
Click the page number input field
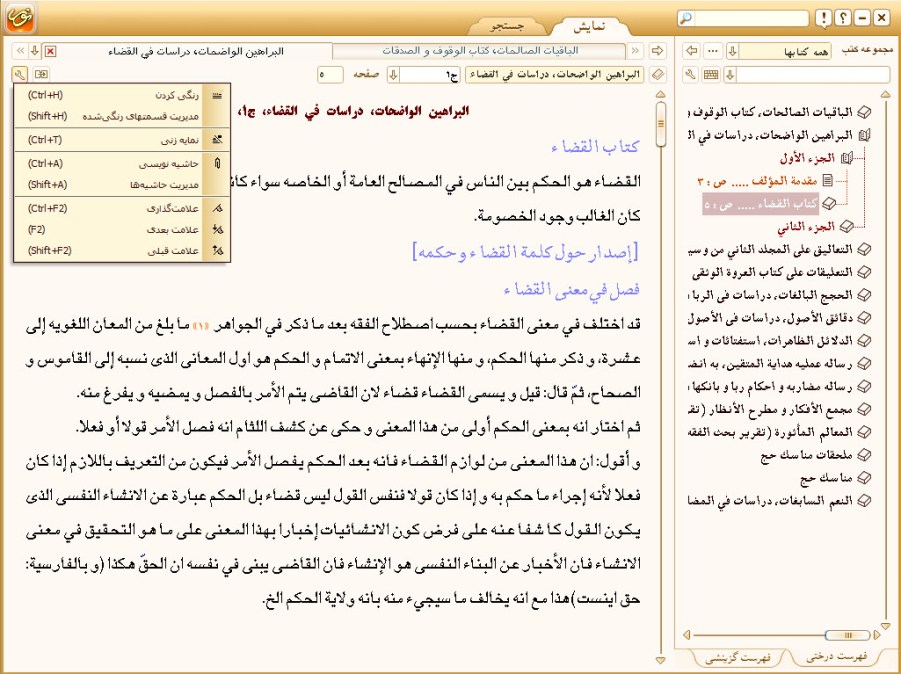(x=331, y=74)
